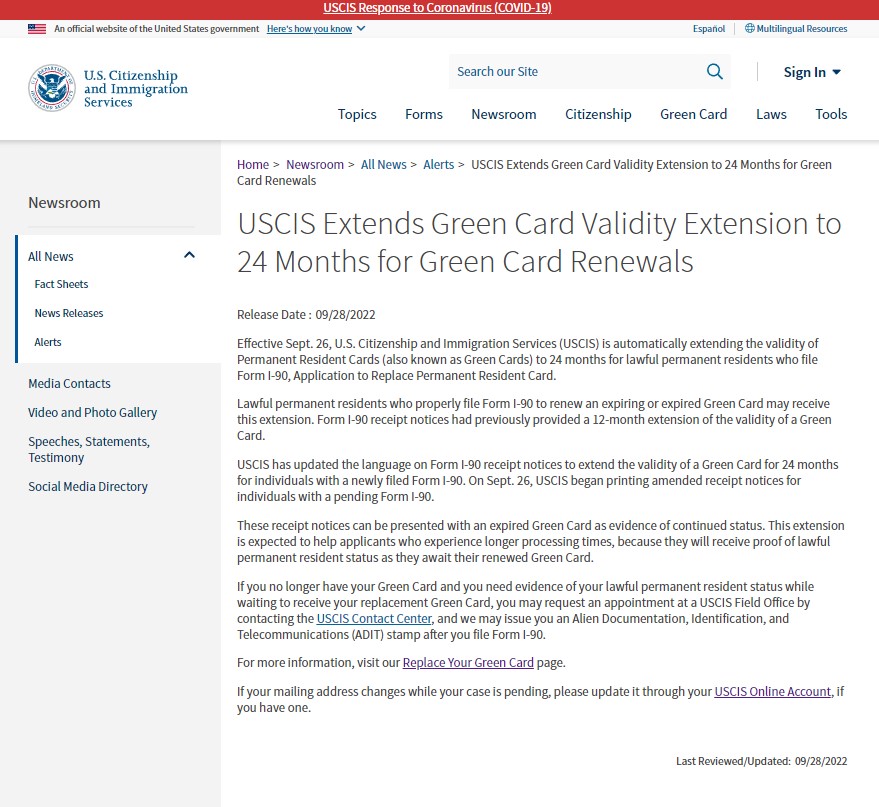Select All News in the sidebar

click(x=50, y=256)
